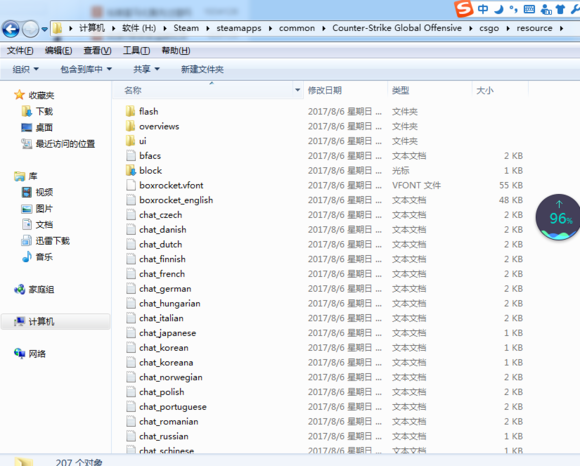This screenshot has height=466, width=580.
Task: Click the Homegroup icon in sidebar
Action: [20, 289]
